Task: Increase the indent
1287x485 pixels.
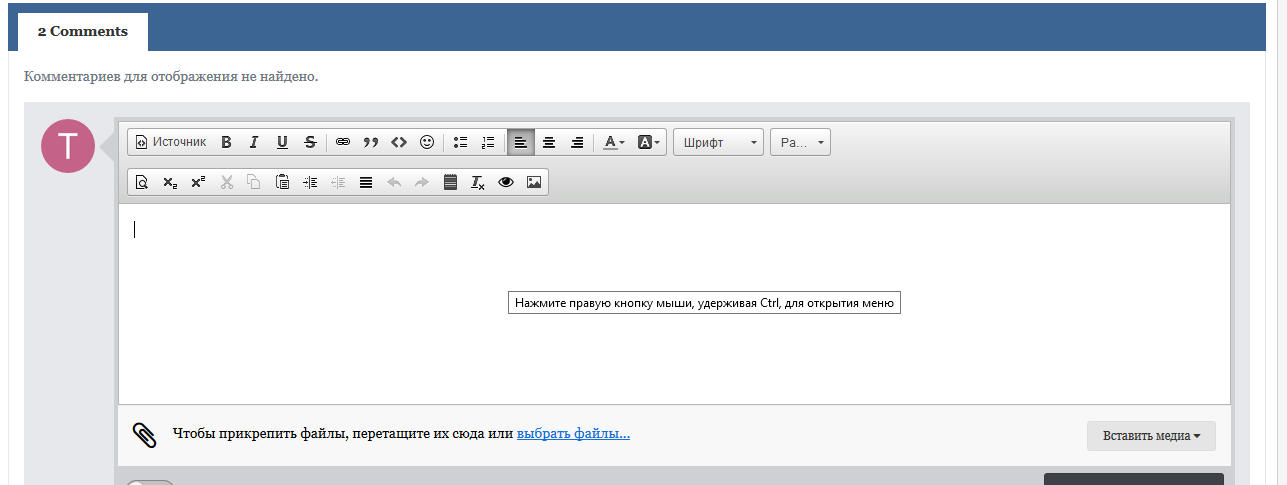Action: tap(310, 182)
